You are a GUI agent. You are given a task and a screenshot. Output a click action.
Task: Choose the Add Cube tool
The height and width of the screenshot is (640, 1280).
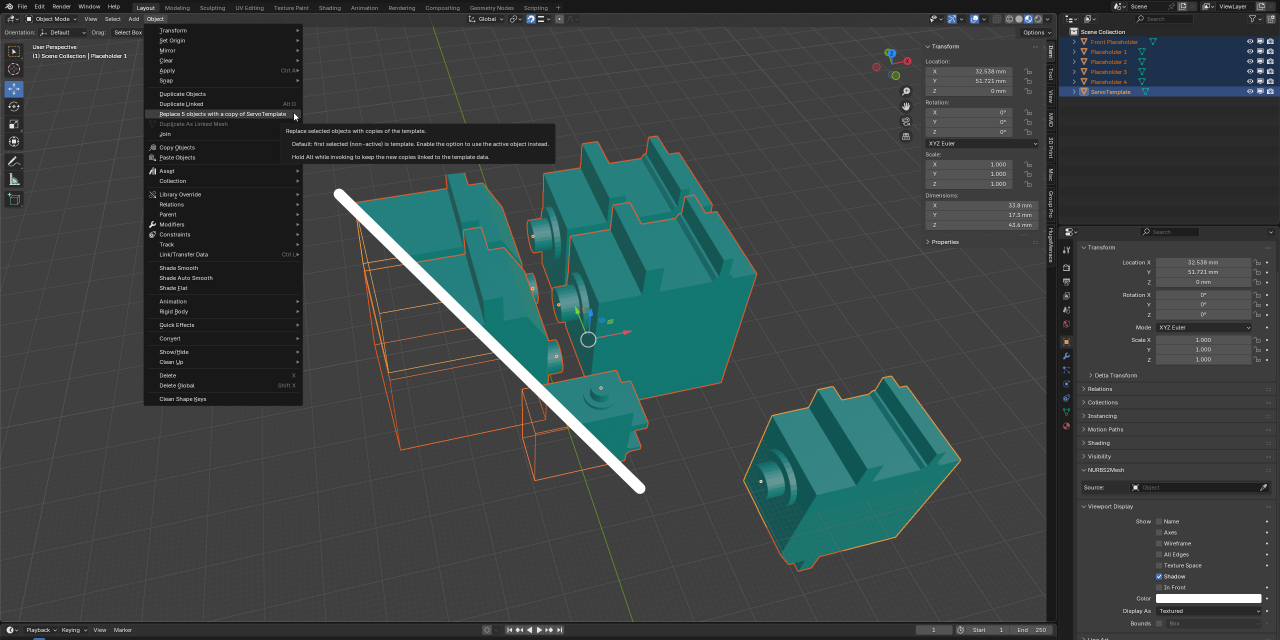14,199
